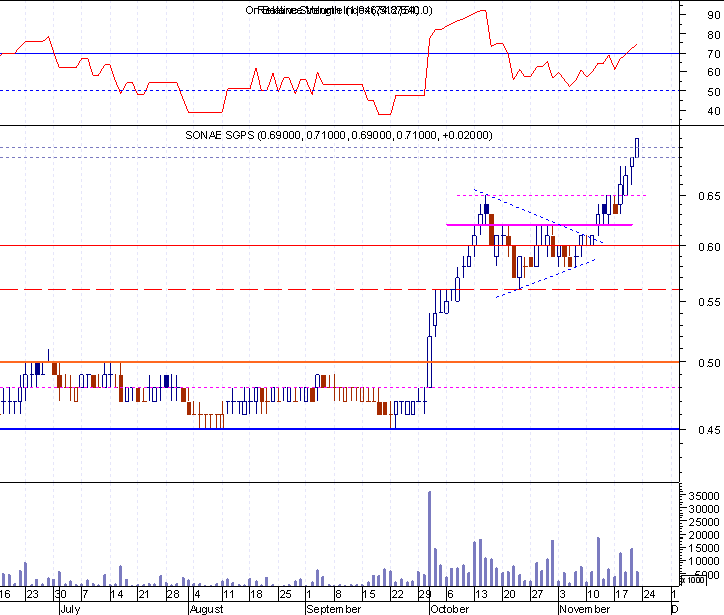Select the price axis label 0.55
724x615 pixels.
(709, 302)
